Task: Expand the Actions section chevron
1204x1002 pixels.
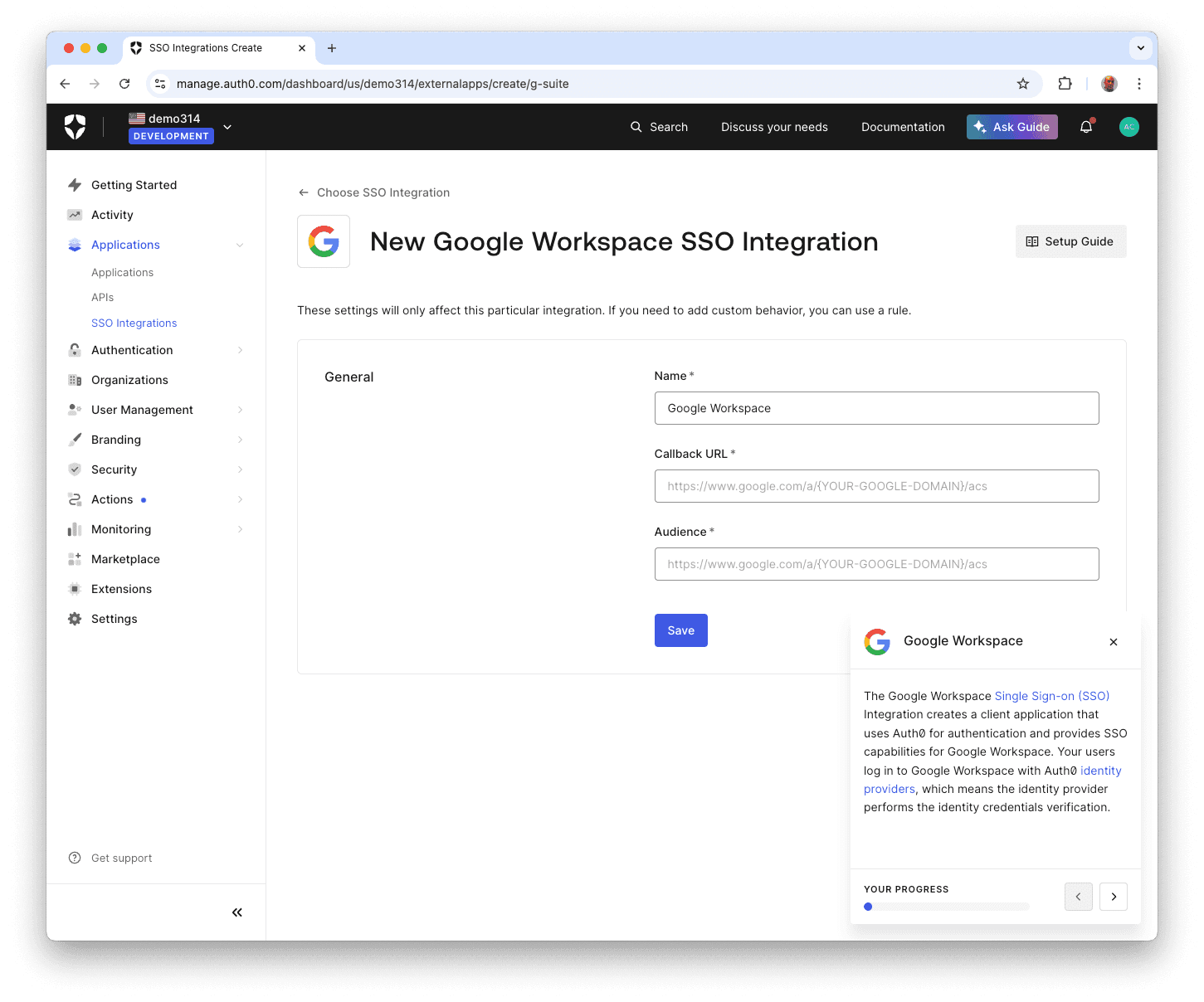Action: (x=240, y=499)
